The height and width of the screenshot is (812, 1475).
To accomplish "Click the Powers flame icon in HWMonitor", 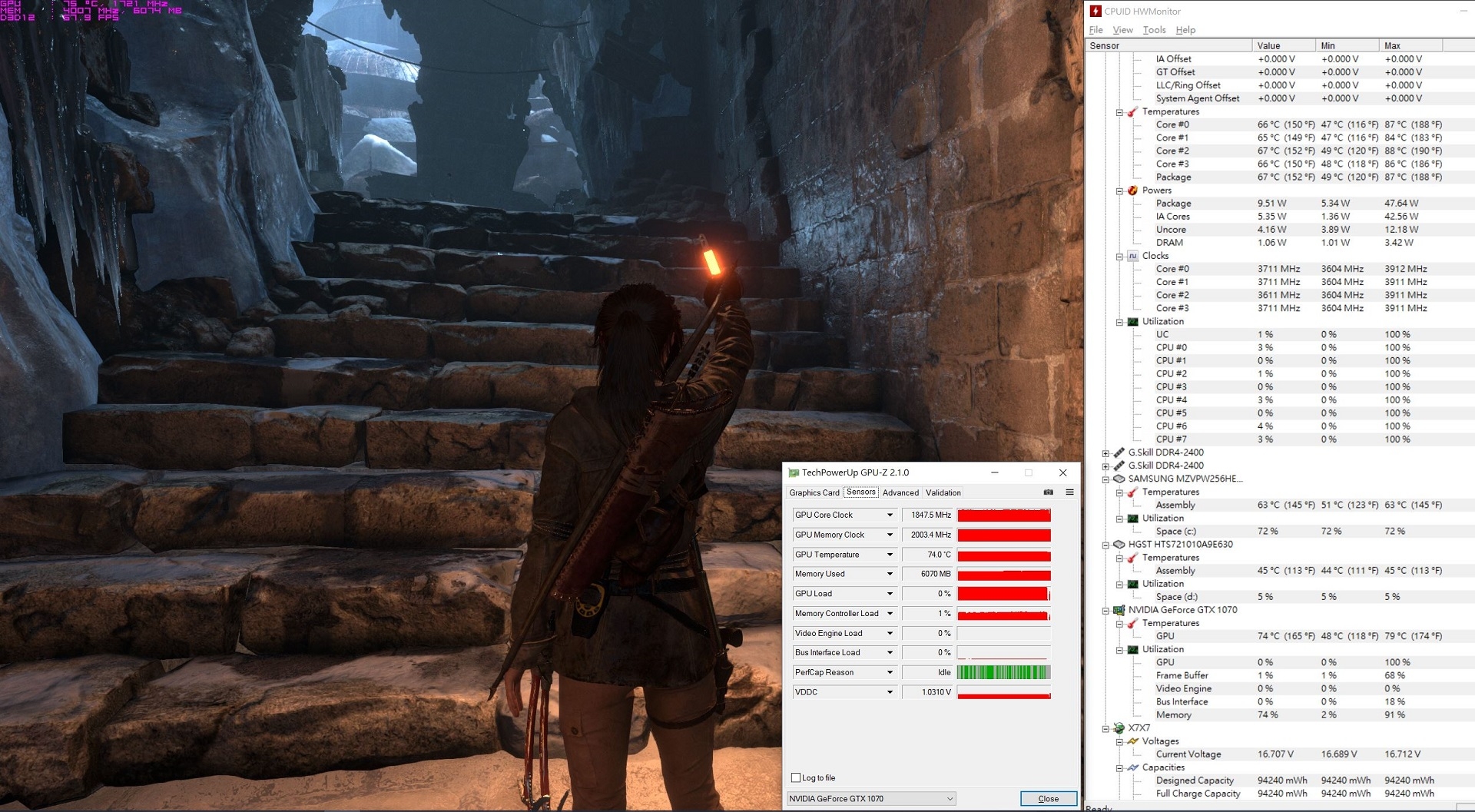I will tap(1132, 191).
